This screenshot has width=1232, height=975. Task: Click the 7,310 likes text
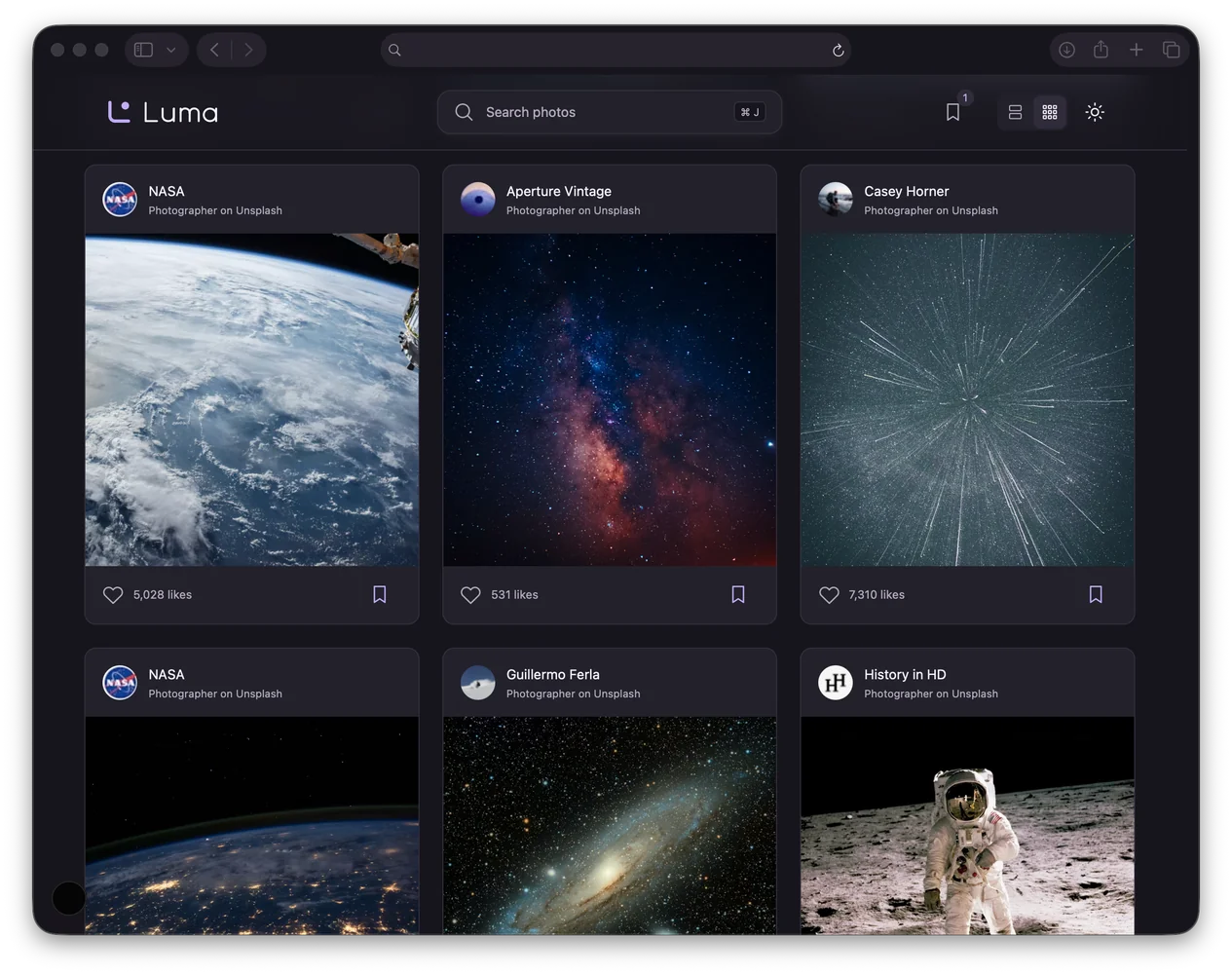(877, 594)
